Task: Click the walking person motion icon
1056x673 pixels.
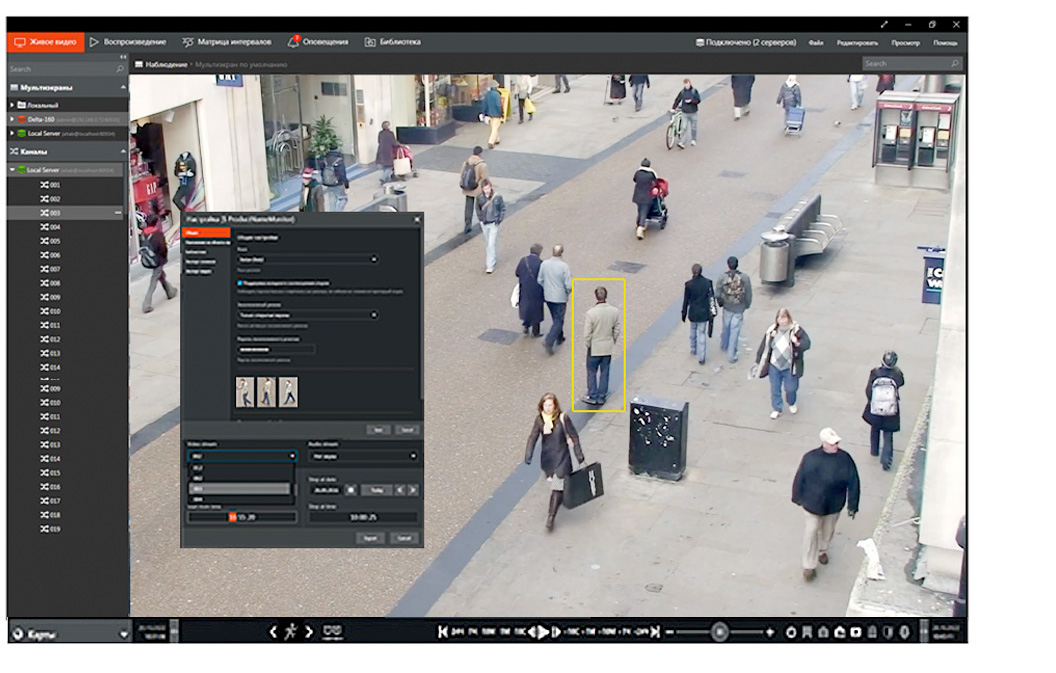Action: tap(290, 631)
